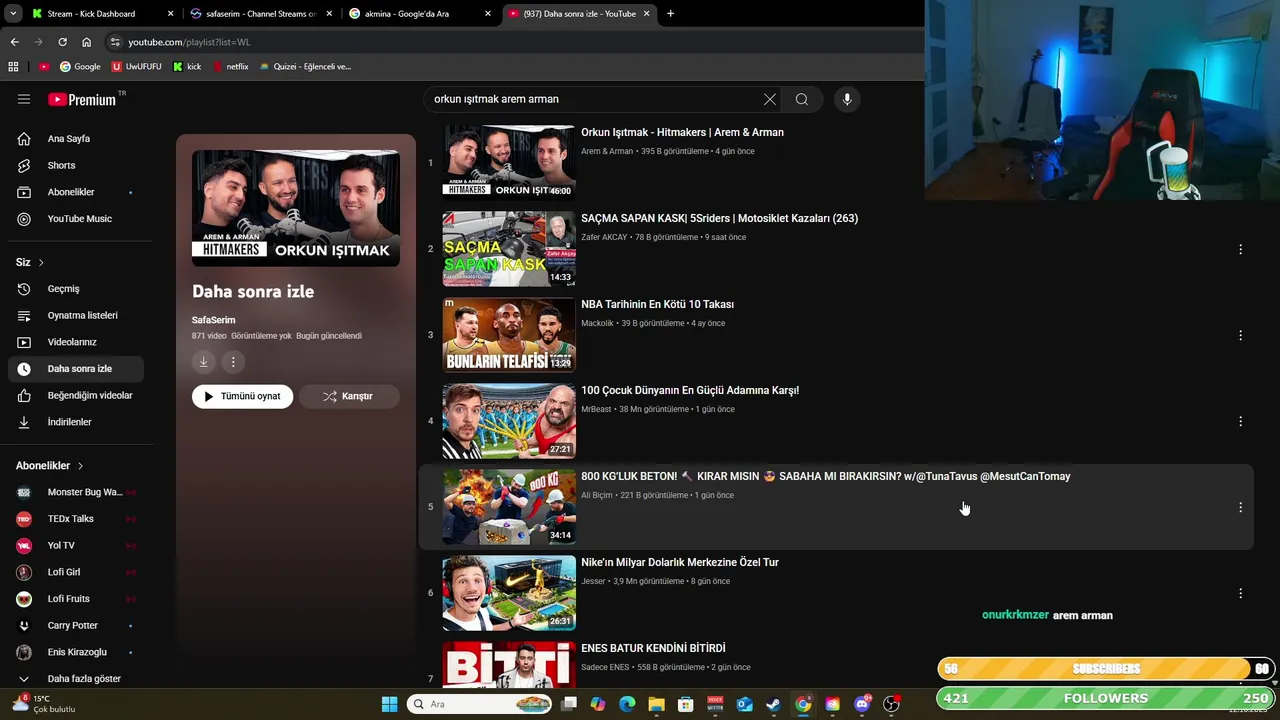Click Tümünü oynat button
1280x720 pixels.
tap(243, 396)
